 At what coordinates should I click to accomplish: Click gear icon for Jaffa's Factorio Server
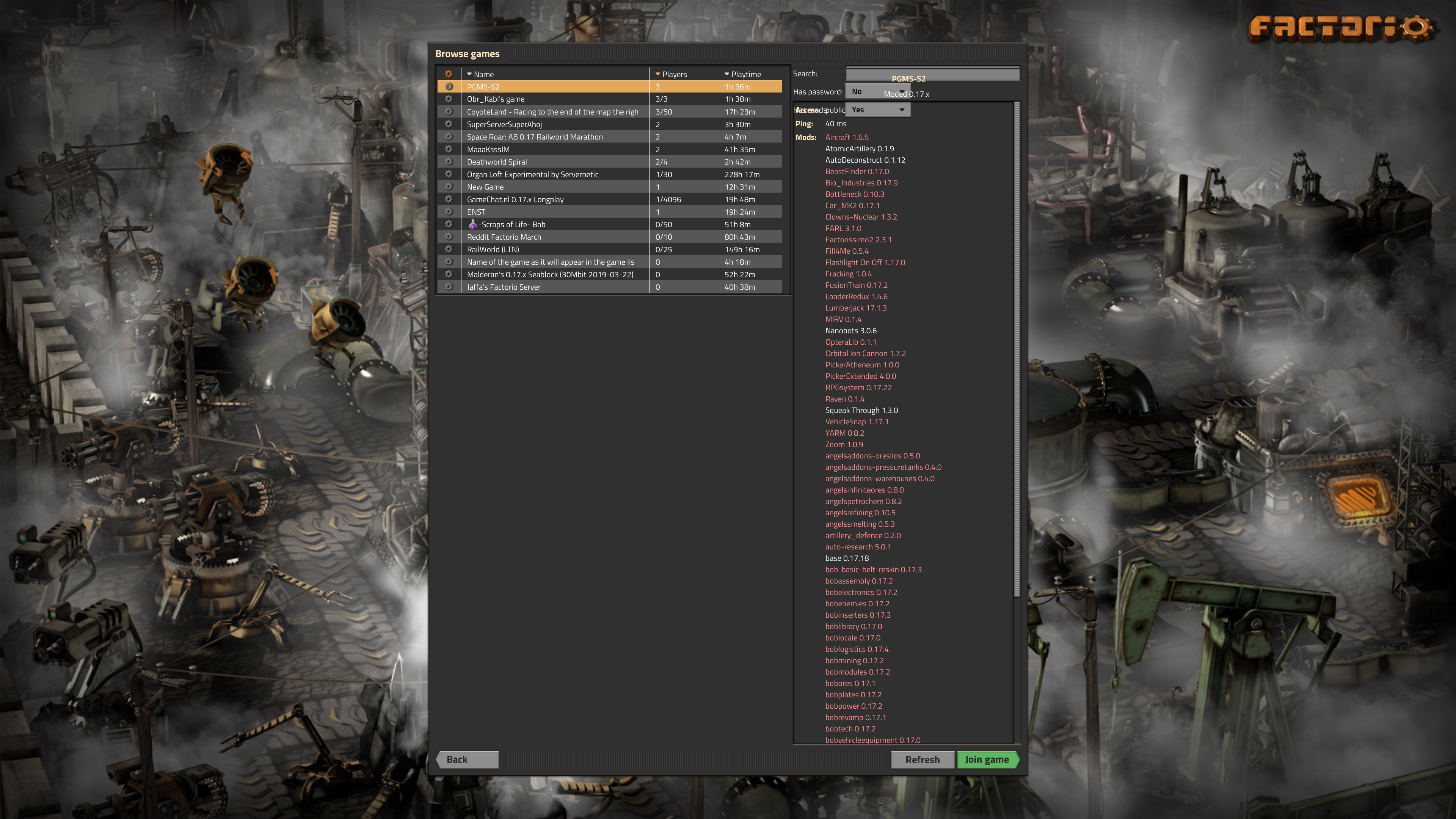449,287
